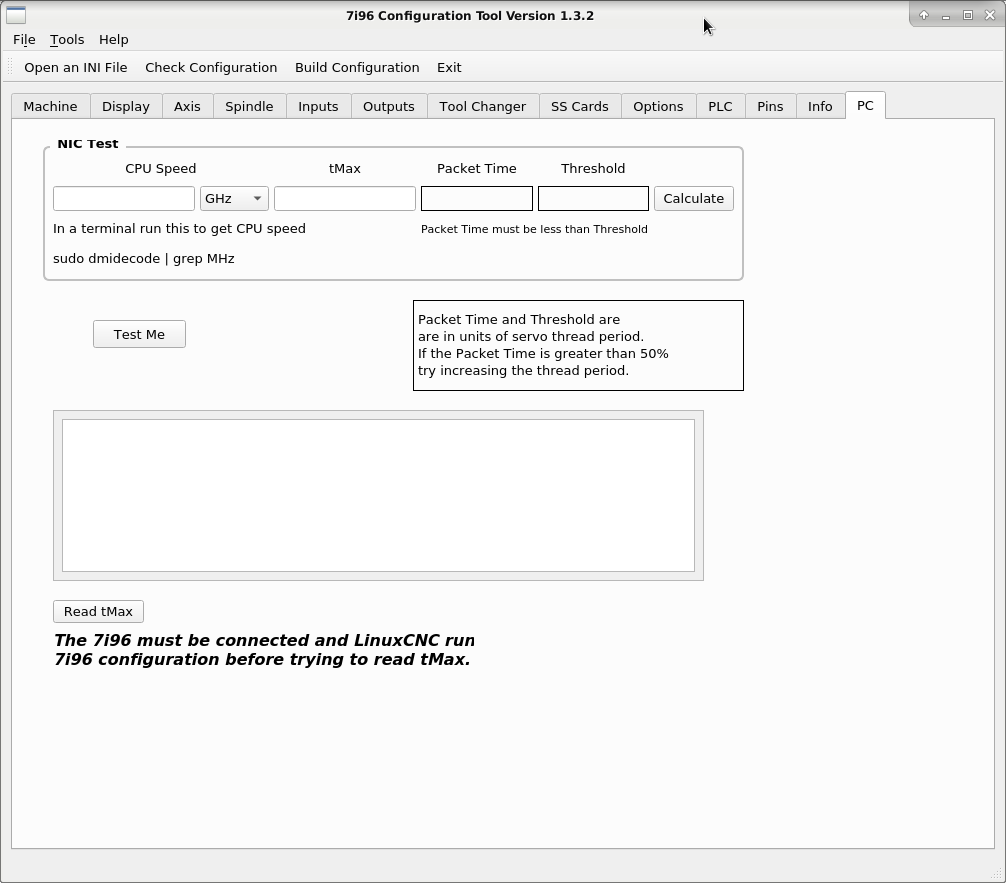Click the Test Me button
The image size is (1006, 883).
click(x=139, y=334)
